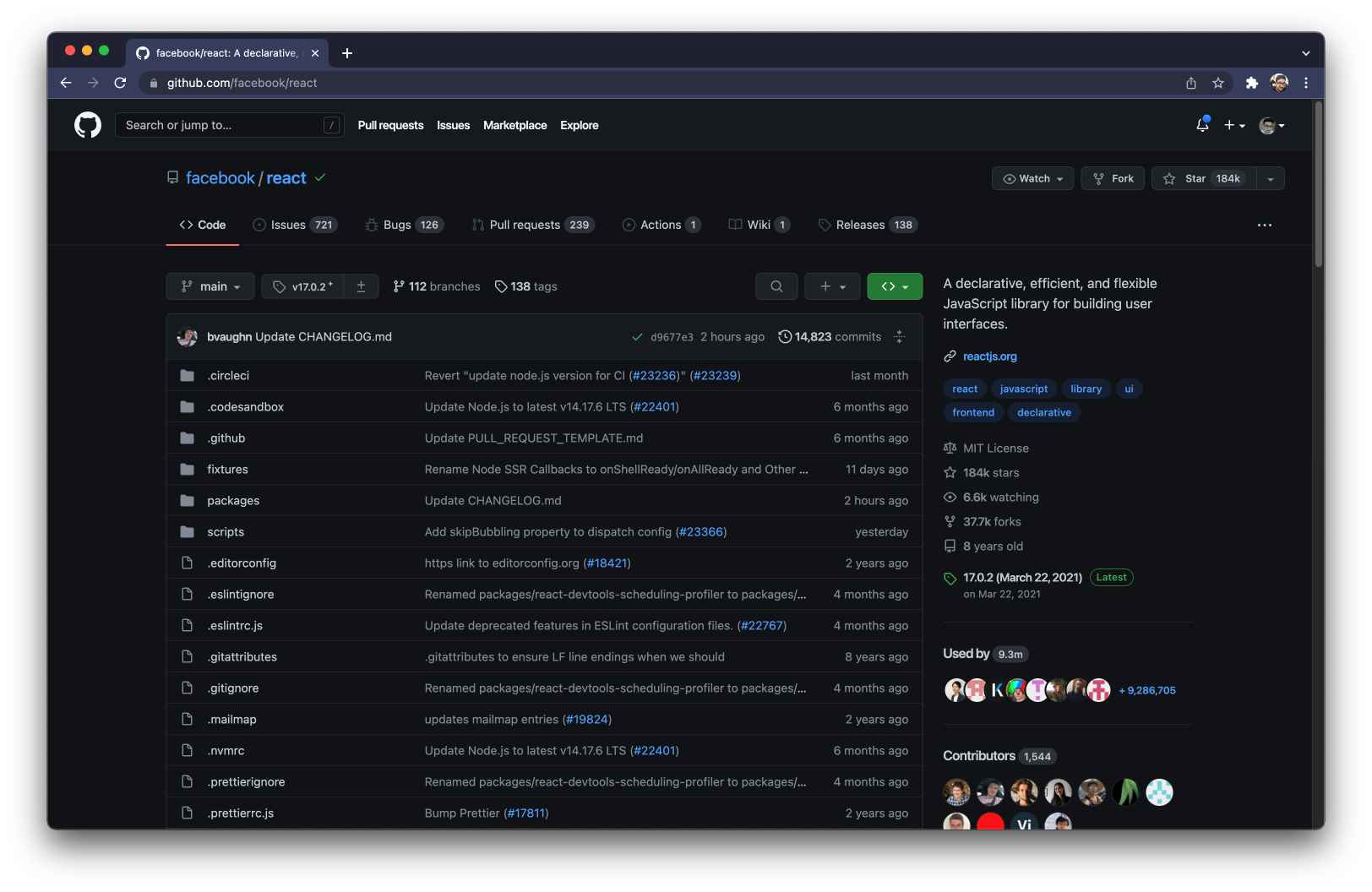Open the Watch dropdown
1372x892 pixels.
coord(1033,178)
